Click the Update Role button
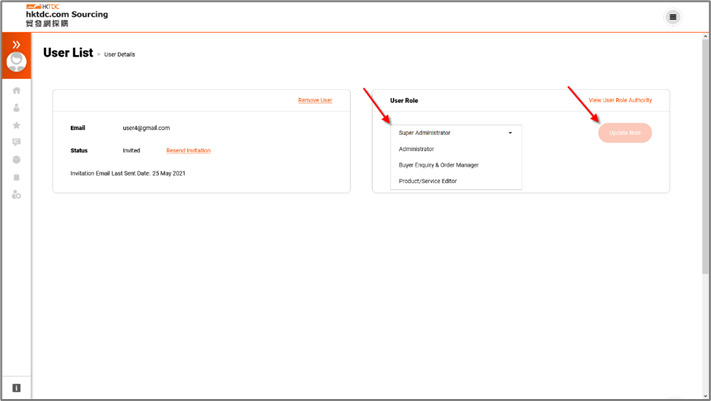The image size is (711, 401). click(625, 133)
